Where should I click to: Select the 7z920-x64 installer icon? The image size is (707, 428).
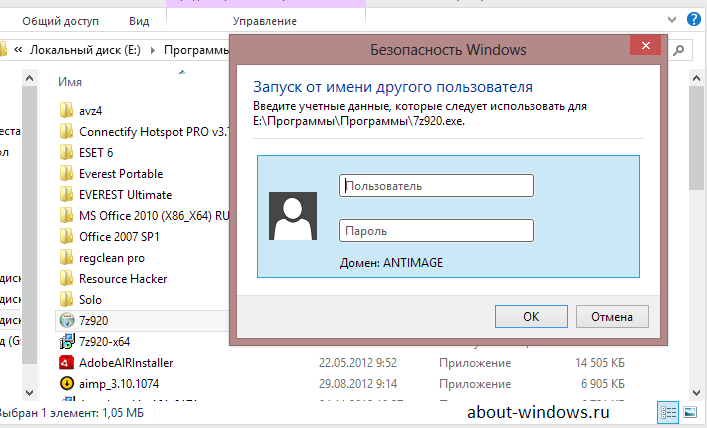(x=67, y=342)
